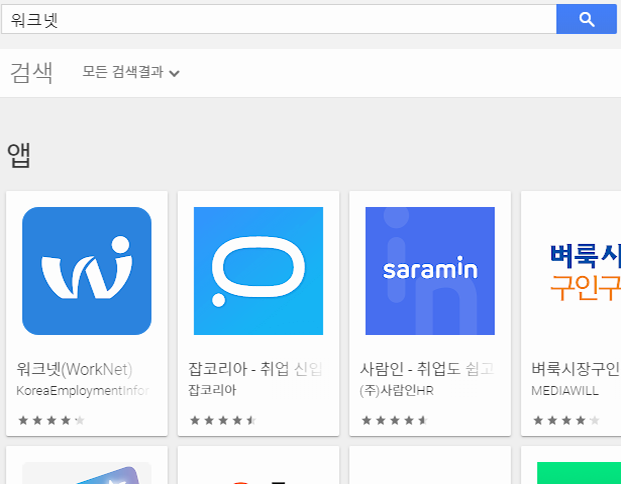Click the star rating of 벼룩시장구인
Image resolution: width=621 pixels, height=484 pixels.
point(566,420)
